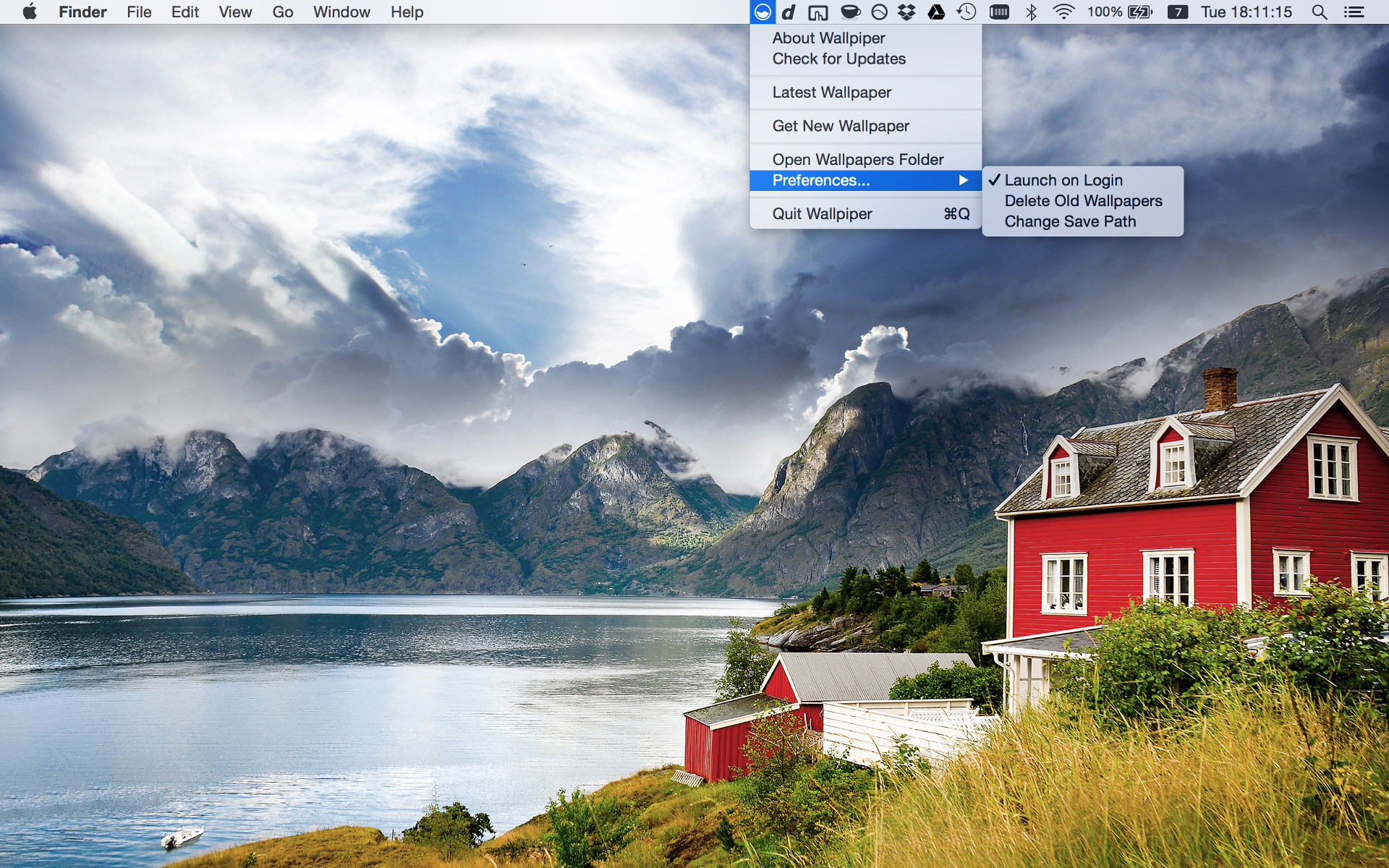Choose Latest Wallpaper menu item
The width and height of the screenshot is (1389, 868).
tap(831, 93)
